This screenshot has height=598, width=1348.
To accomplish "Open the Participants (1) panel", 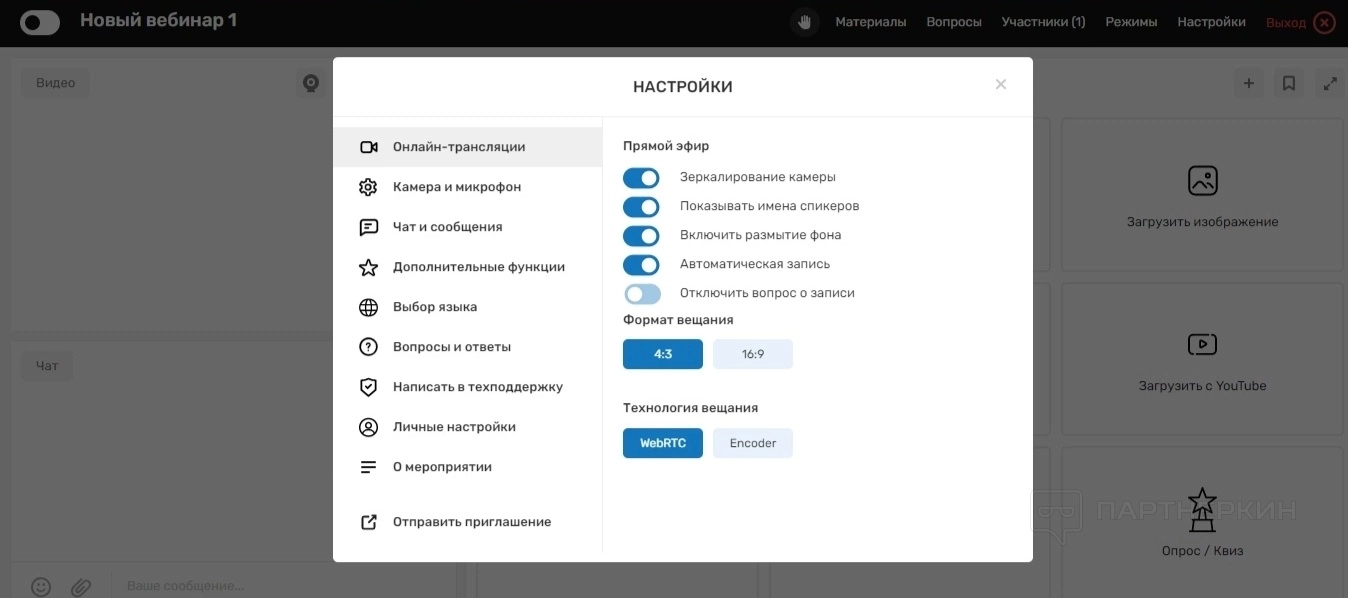I will [1043, 22].
